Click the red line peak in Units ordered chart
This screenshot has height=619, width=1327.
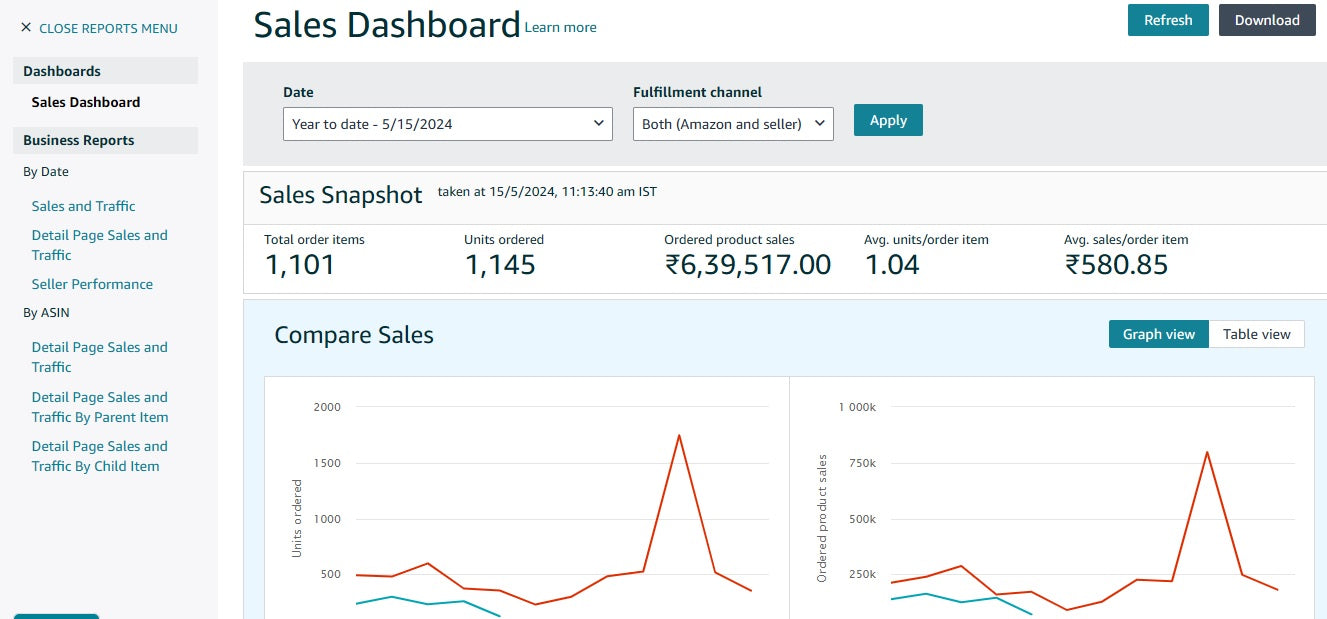point(679,435)
